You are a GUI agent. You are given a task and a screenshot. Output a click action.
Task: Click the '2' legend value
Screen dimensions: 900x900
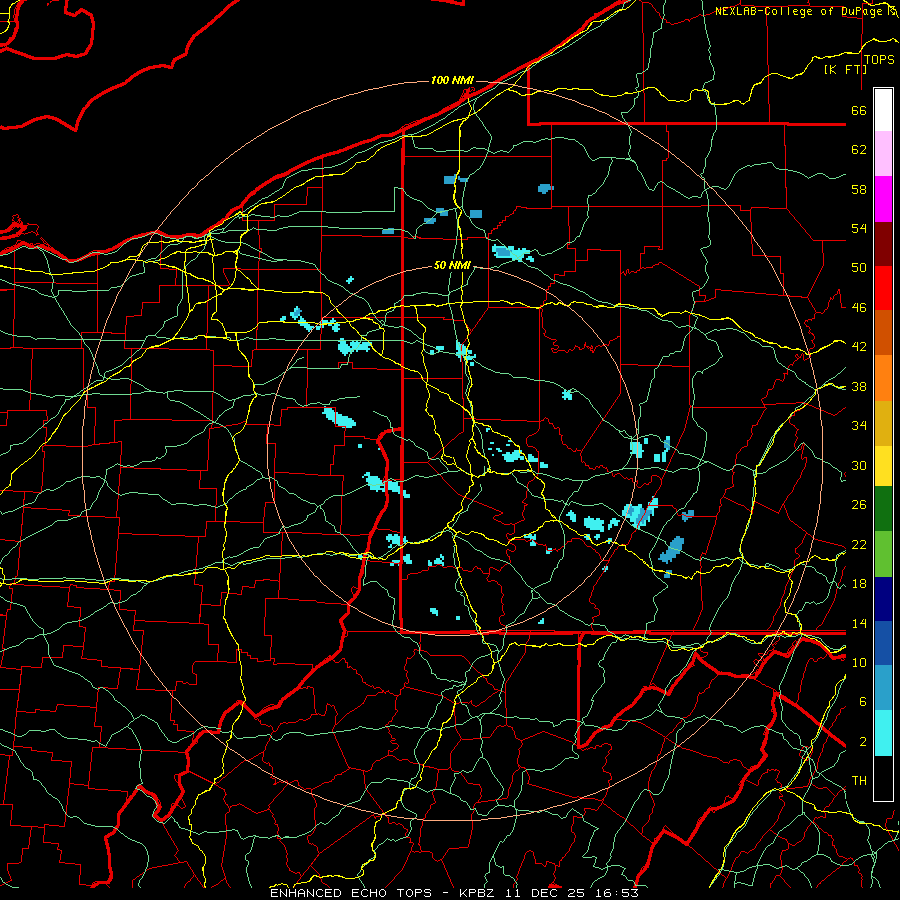pyautogui.click(x=863, y=741)
